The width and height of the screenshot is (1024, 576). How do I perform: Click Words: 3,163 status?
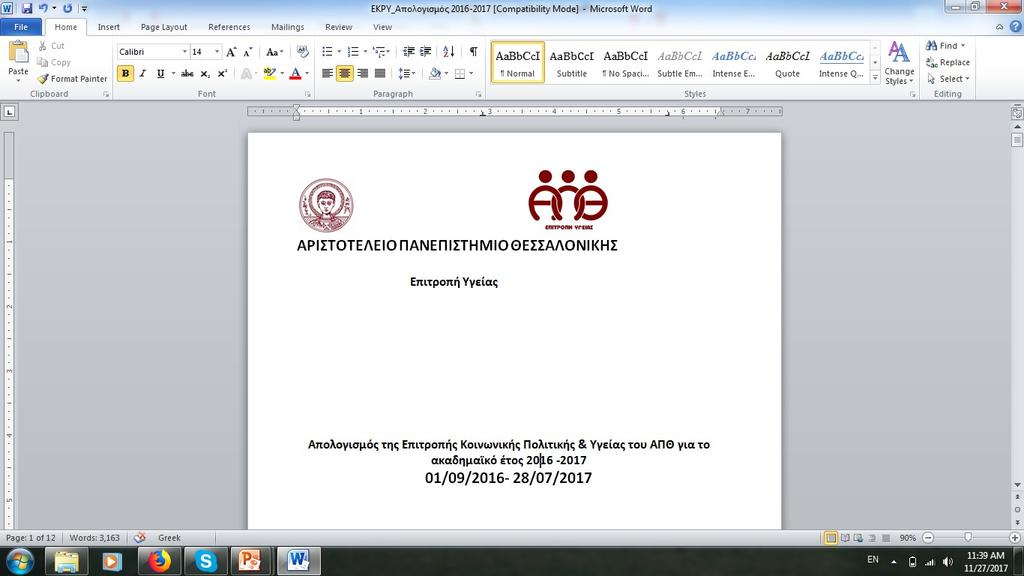coord(95,537)
